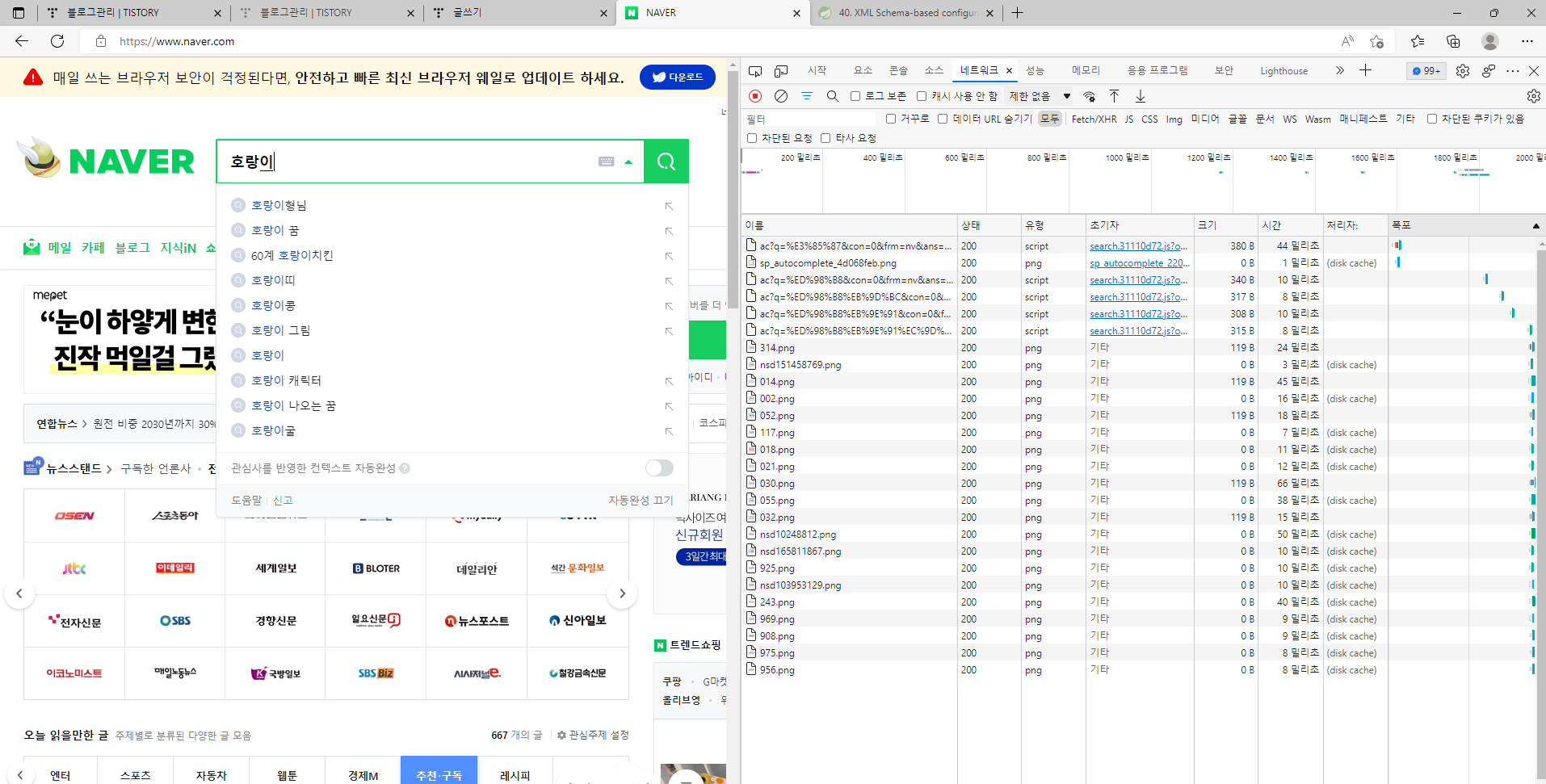This screenshot has width=1546, height=784.
Task: Open DevTools customize and control ellipsis menu
Action: (x=1513, y=71)
